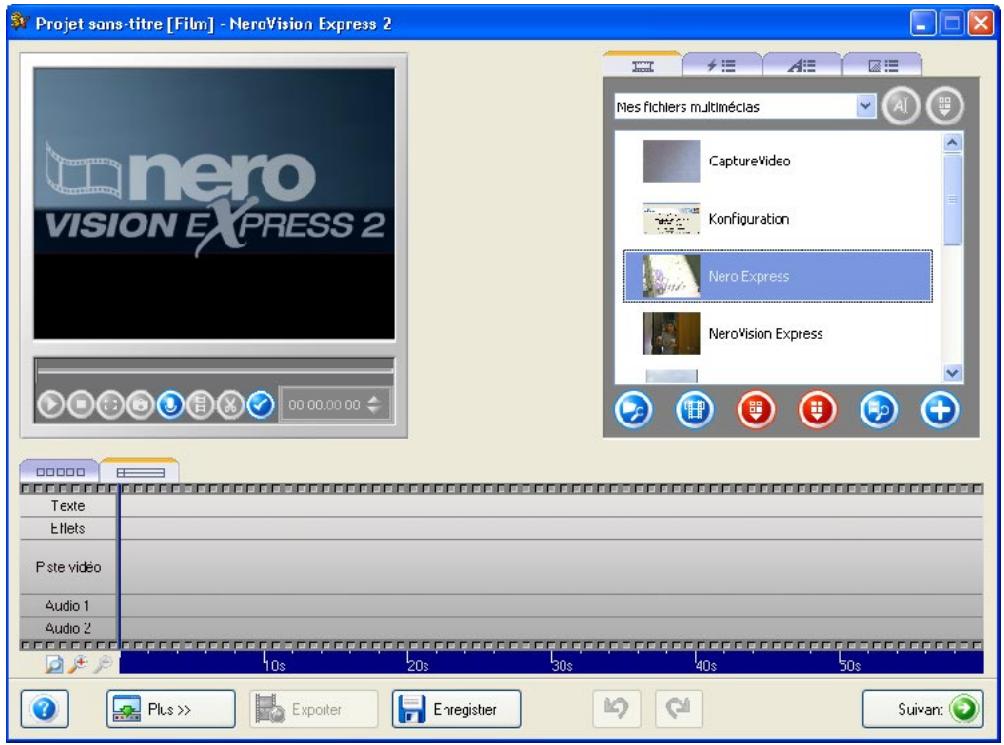Click NeroVision Express file name
This screenshot has height=745, width=1004.
(765, 333)
